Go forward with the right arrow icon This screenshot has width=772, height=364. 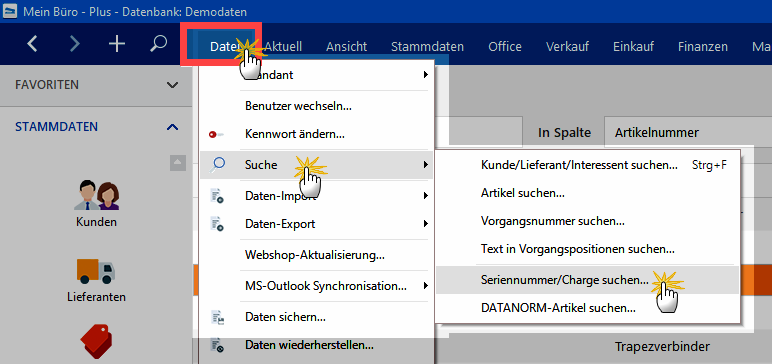click(x=74, y=45)
